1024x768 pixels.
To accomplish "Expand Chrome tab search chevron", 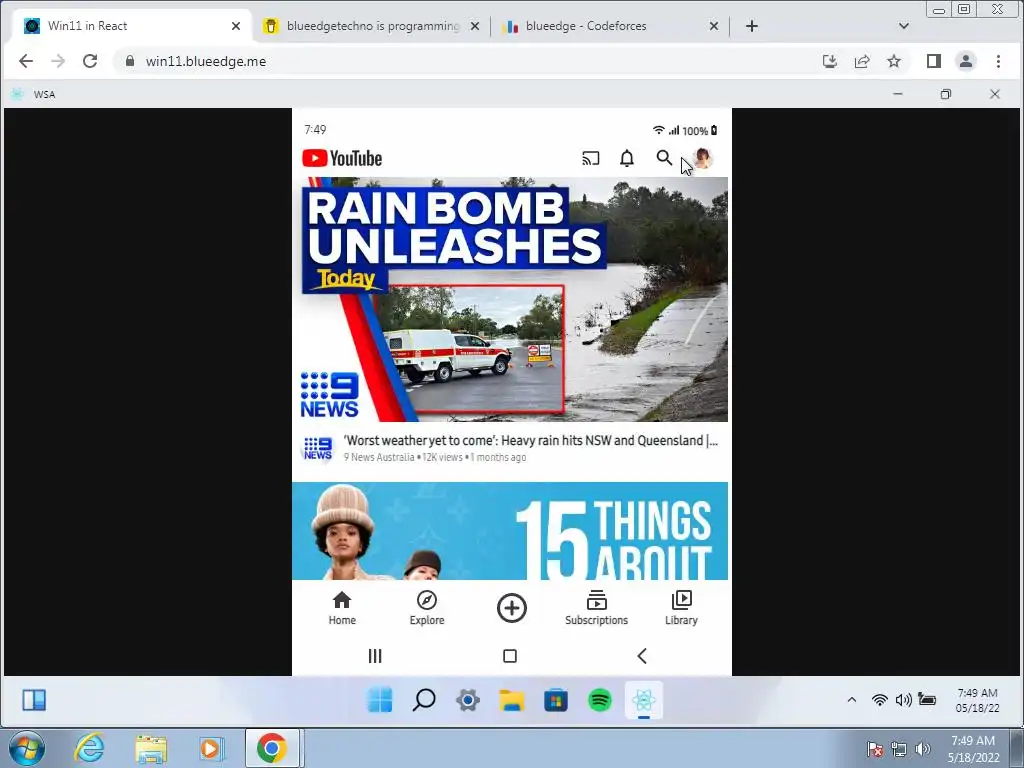I will 904,26.
